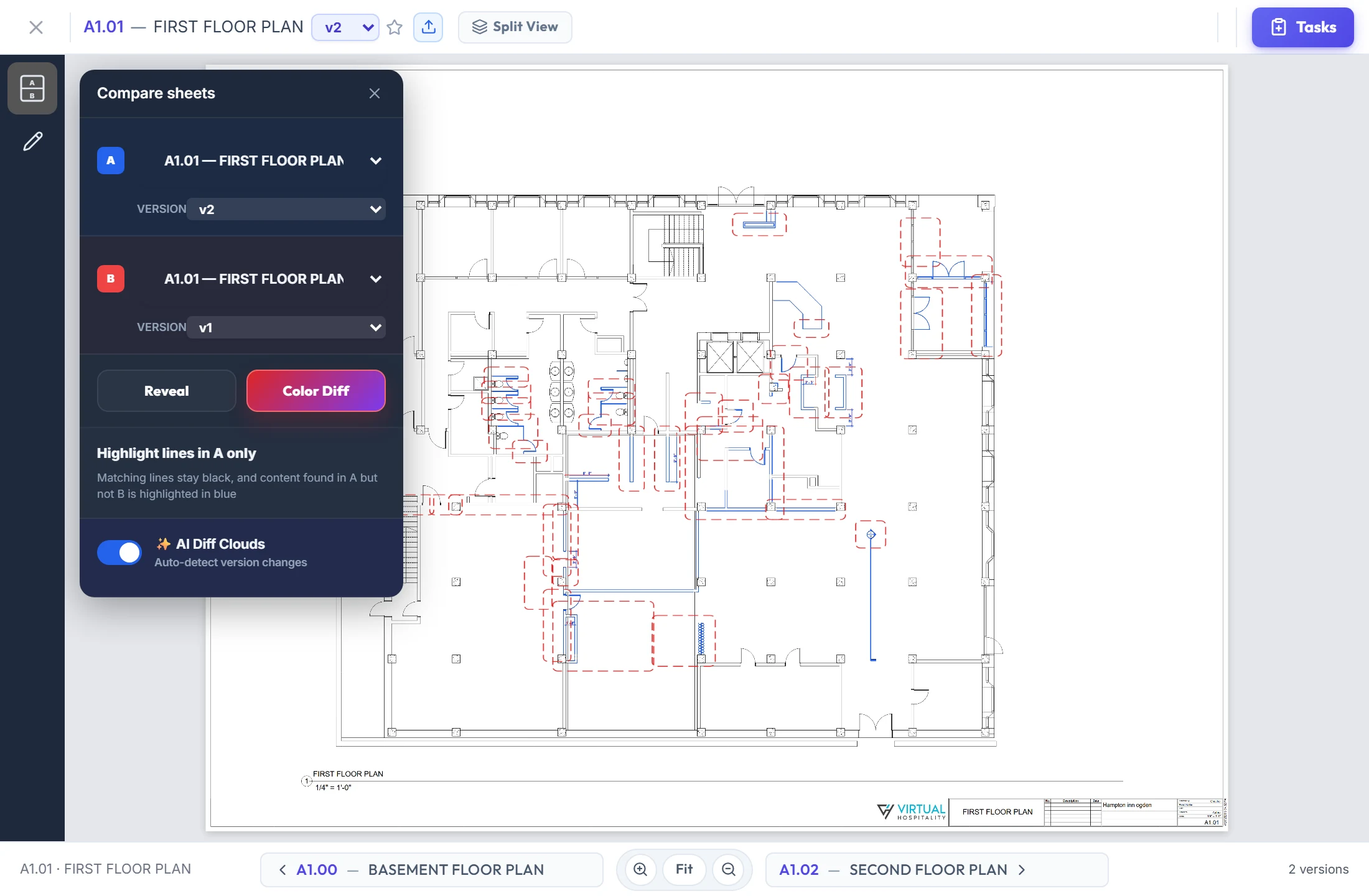Select the pencil markup tool
This screenshot has height=896, width=1369.
32,141
